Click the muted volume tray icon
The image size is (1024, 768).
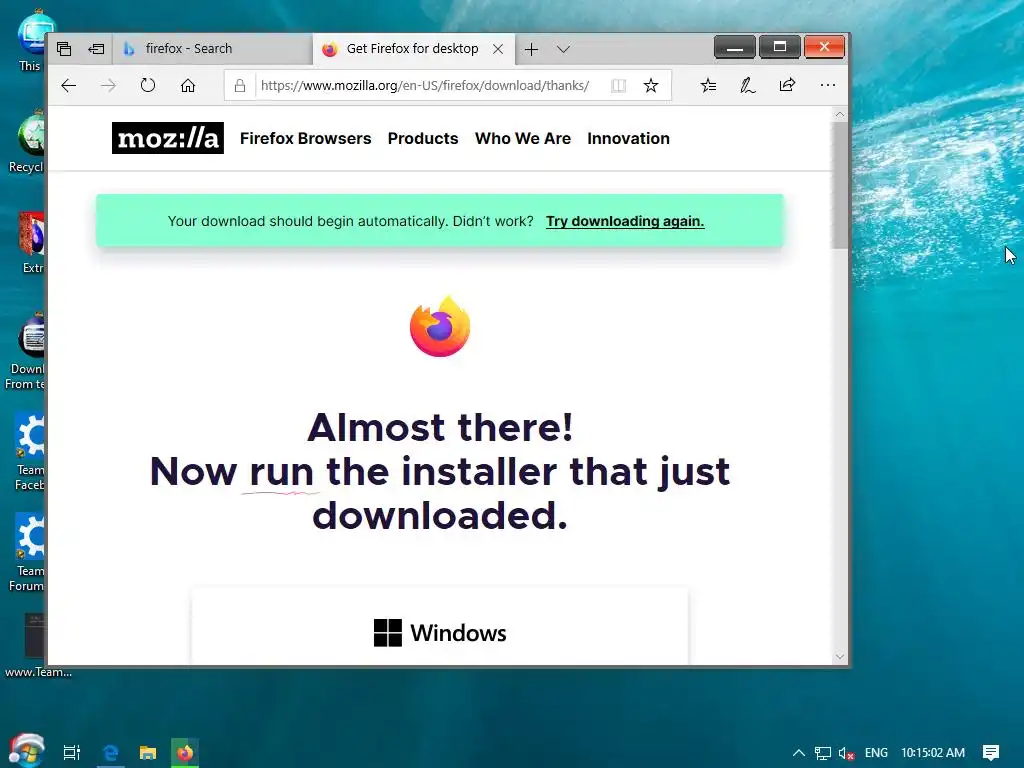[x=846, y=754]
